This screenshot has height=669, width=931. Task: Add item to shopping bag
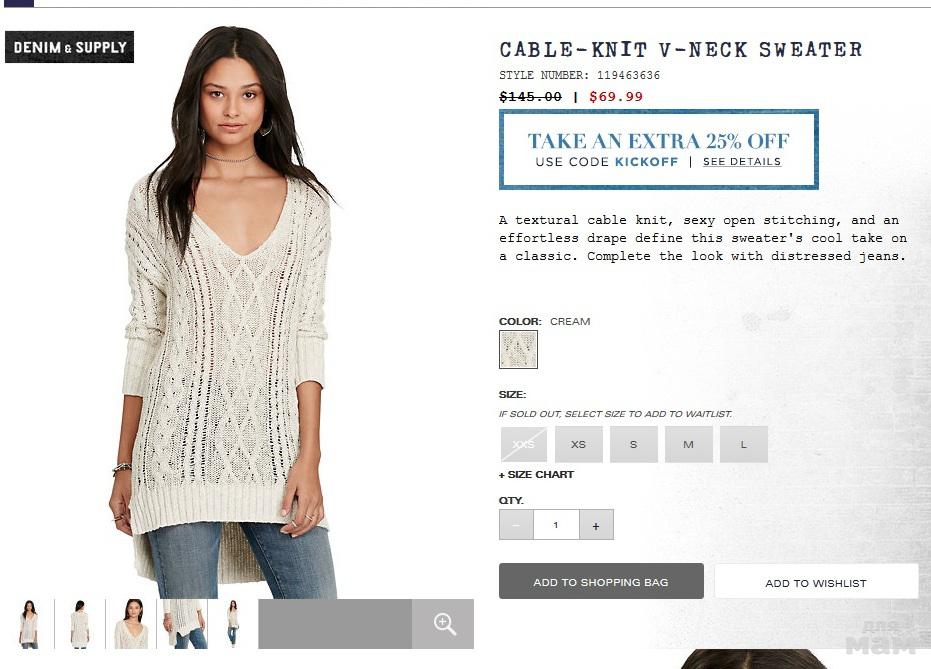click(601, 582)
